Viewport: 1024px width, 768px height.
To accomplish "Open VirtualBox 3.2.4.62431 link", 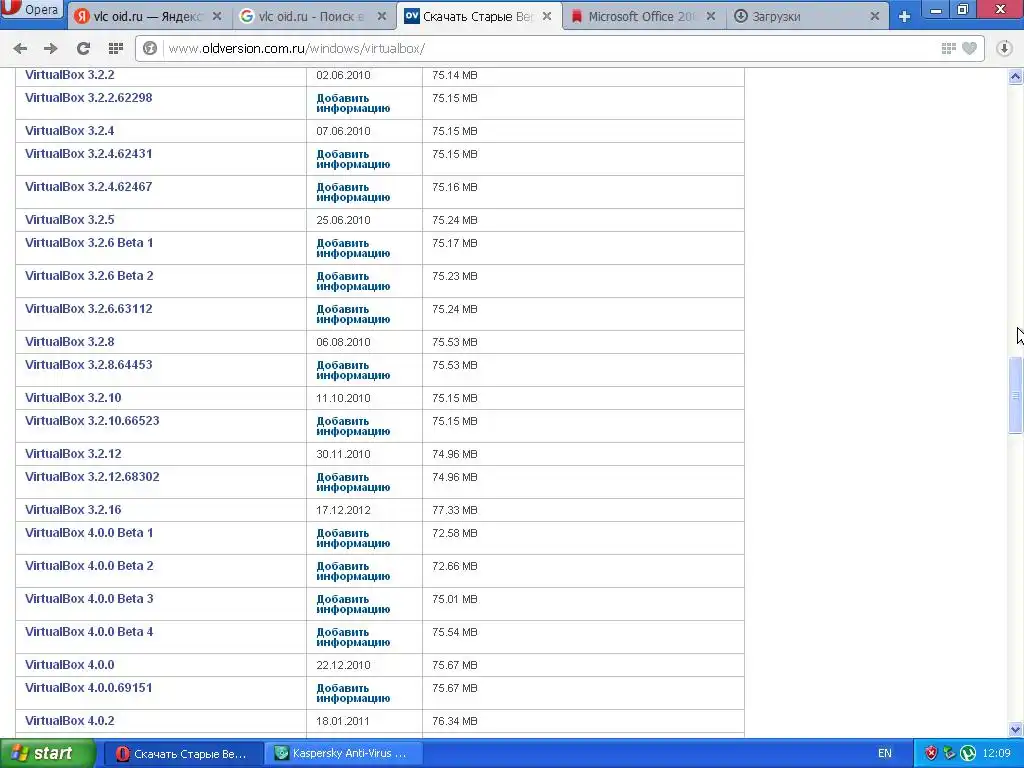I will (x=89, y=154).
